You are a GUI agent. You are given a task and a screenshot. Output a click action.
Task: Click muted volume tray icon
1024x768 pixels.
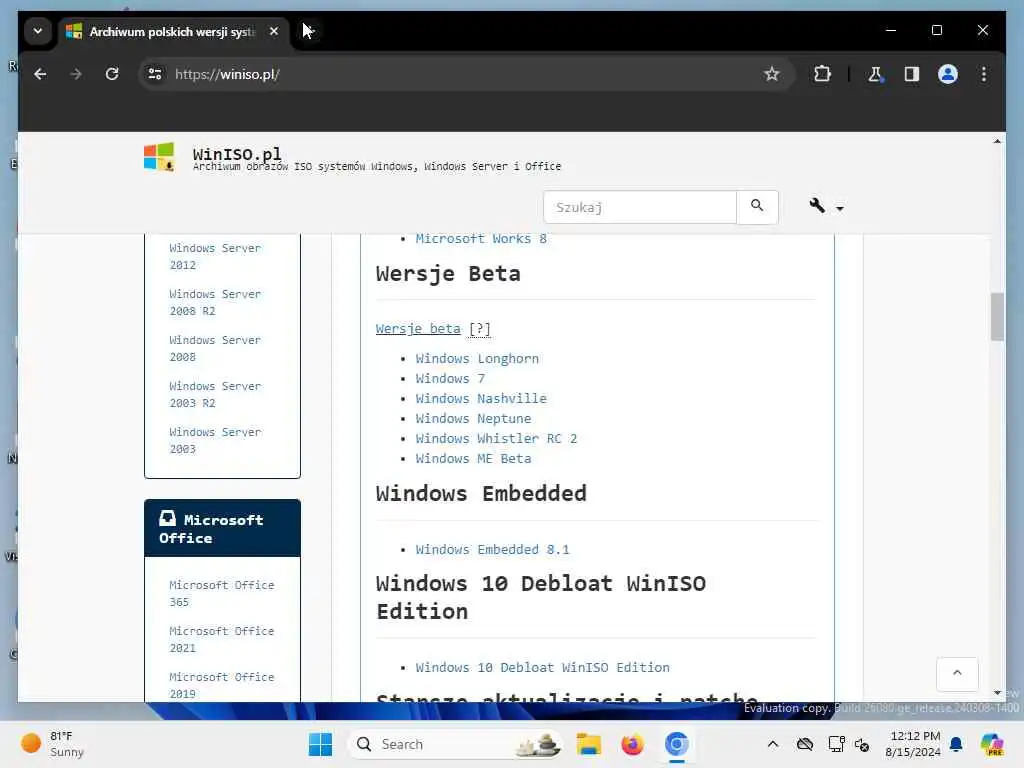tap(862, 744)
